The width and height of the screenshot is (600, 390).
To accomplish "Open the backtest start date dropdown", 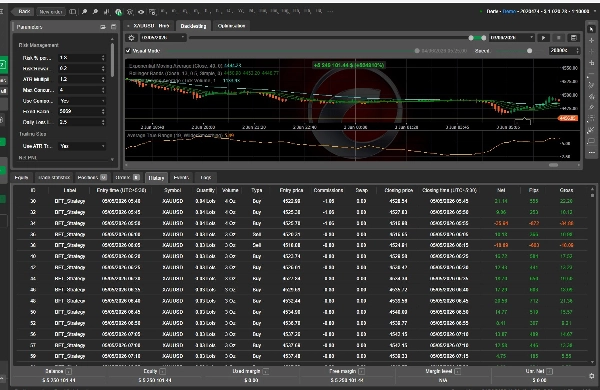I will pyautogui.click(x=163, y=38).
